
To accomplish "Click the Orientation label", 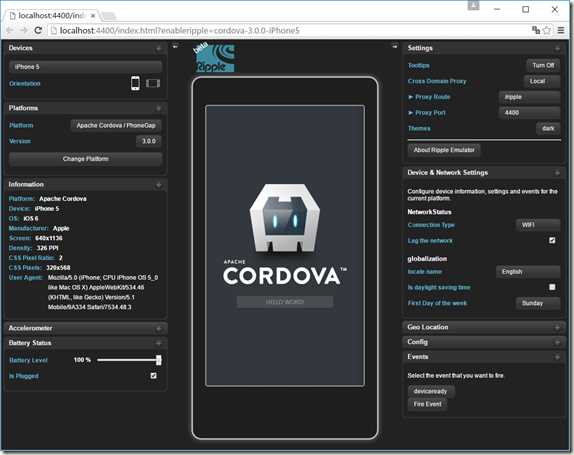I will 25,83.
